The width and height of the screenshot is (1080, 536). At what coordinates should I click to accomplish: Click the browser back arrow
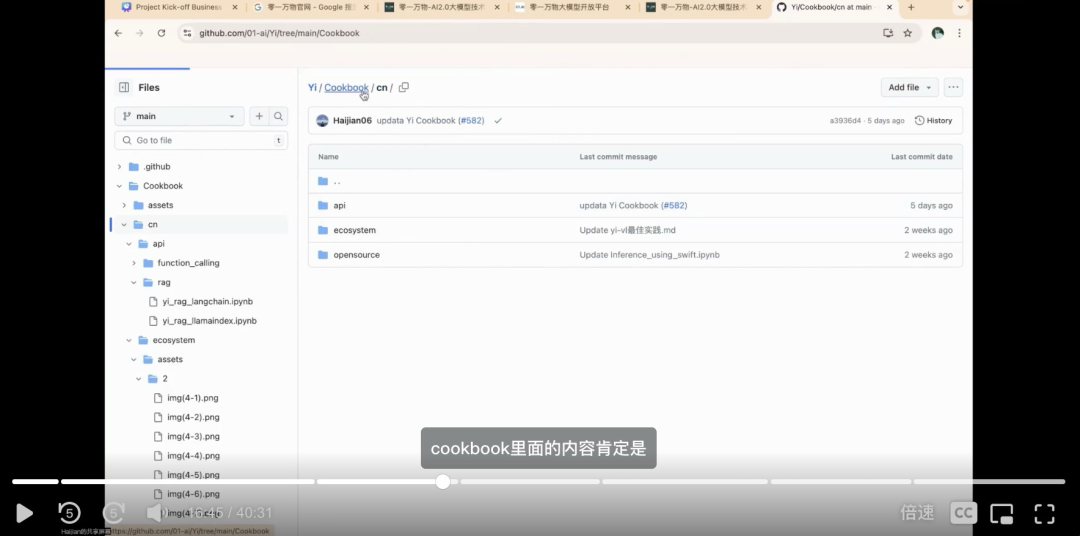[118, 33]
